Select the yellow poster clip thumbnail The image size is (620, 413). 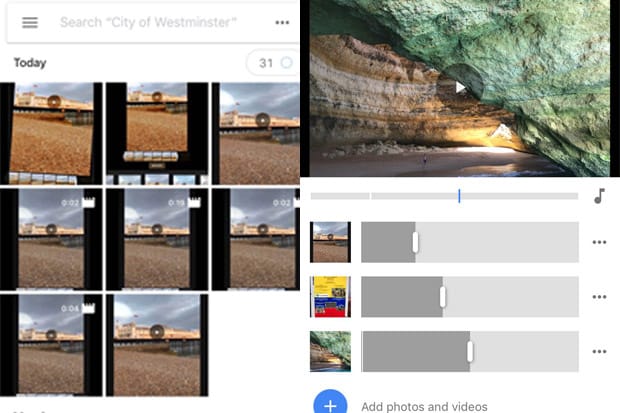point(330,297)
